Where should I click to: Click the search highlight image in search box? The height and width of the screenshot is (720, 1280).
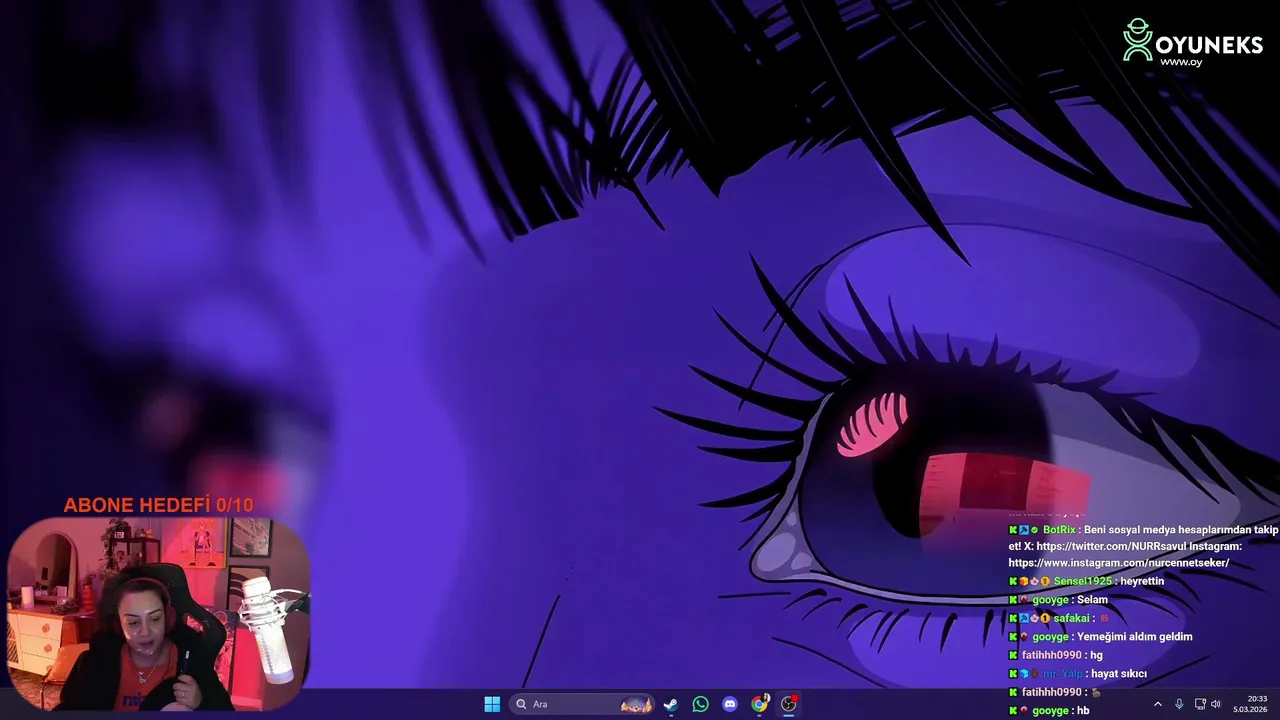636,704
